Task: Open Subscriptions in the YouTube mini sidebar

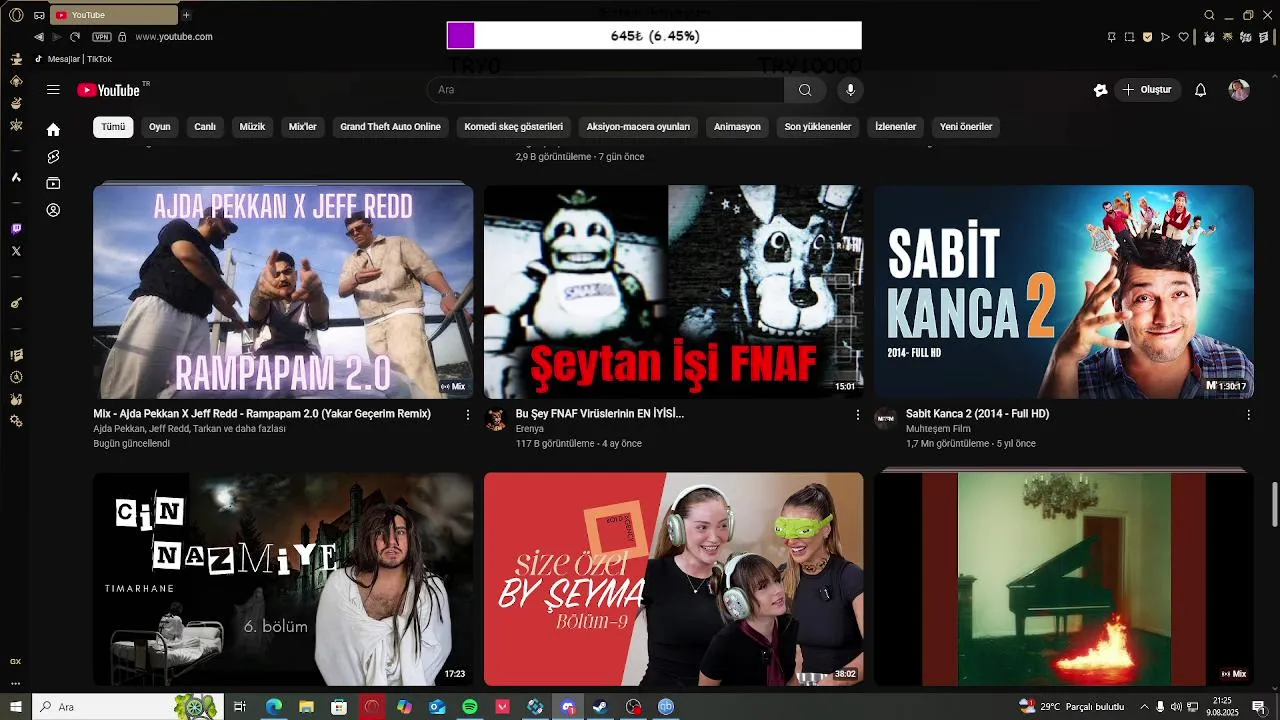Action: point(53,184)
